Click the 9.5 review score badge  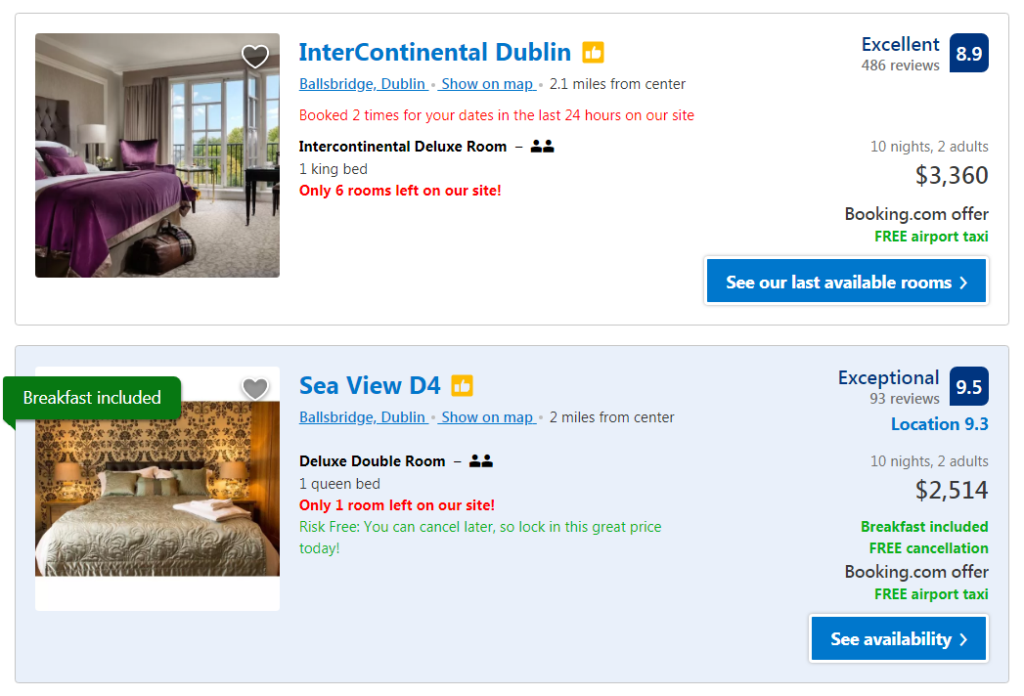click(968, 387)
